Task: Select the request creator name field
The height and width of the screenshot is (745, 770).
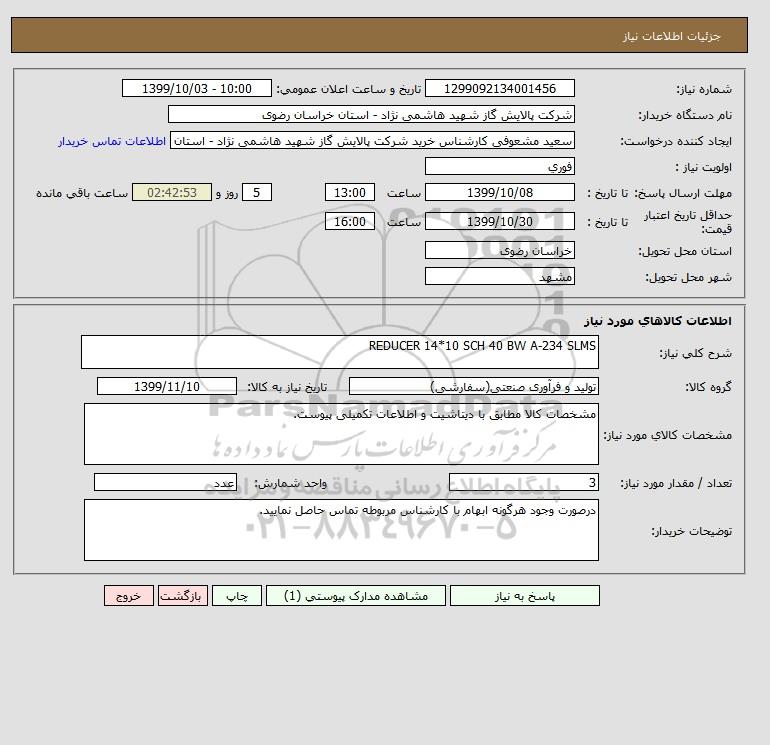Action: click(372, 140)
